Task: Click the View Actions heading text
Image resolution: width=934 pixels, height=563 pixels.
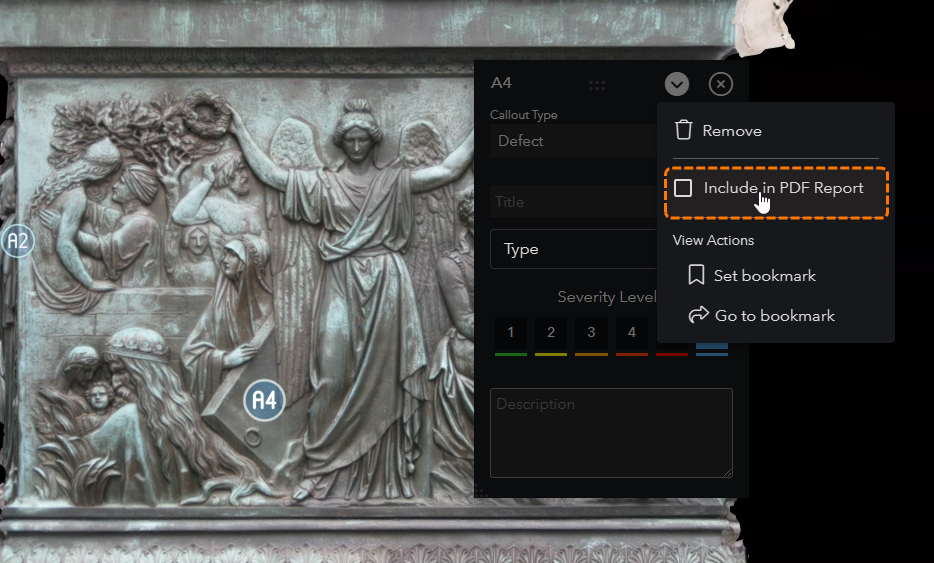Action: [713, 240]
